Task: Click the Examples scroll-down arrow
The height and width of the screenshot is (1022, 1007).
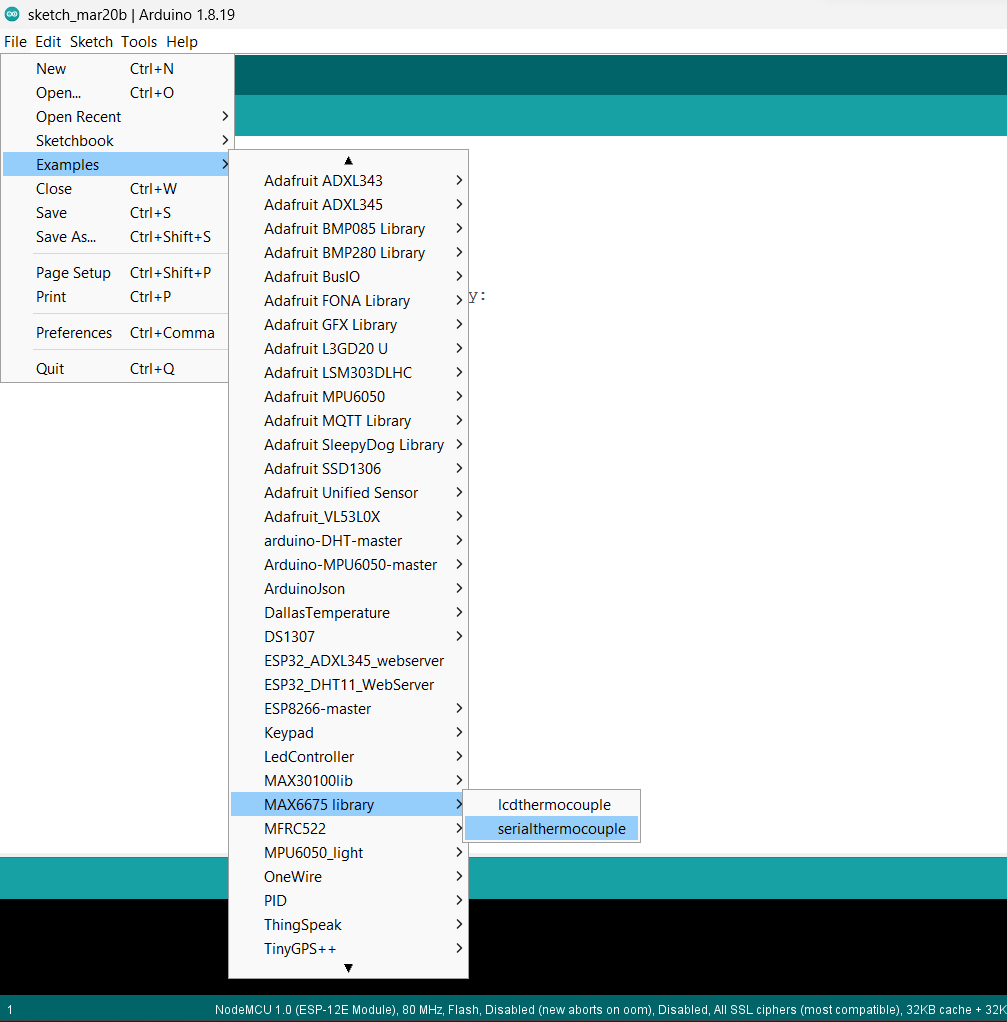Action: tap(348, 968)
